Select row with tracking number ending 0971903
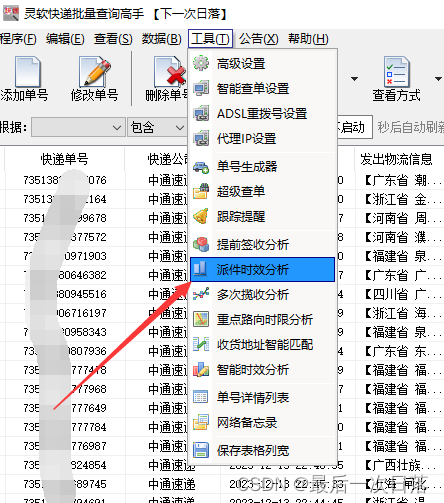The image size is (444, 503). pos(65,256)
